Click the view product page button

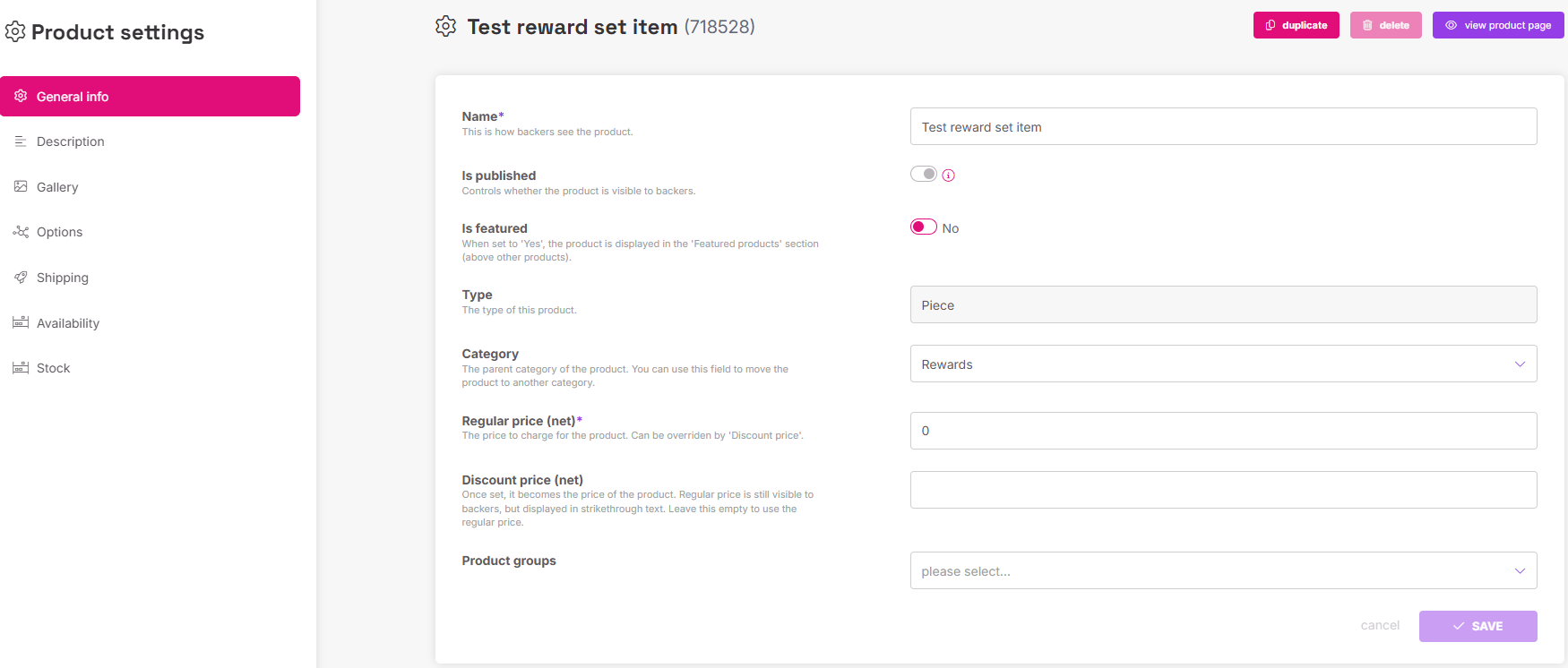(1497, 25)
